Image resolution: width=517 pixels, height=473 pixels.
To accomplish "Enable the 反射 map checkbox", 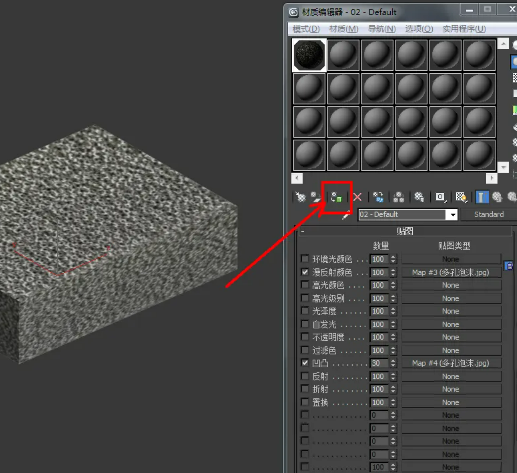I will click(304, 376).
